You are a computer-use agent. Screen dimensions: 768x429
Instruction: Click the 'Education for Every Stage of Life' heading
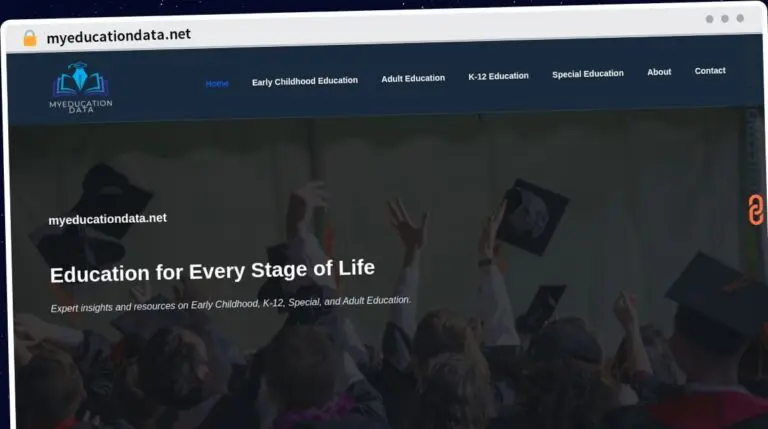tap(212, 270)
